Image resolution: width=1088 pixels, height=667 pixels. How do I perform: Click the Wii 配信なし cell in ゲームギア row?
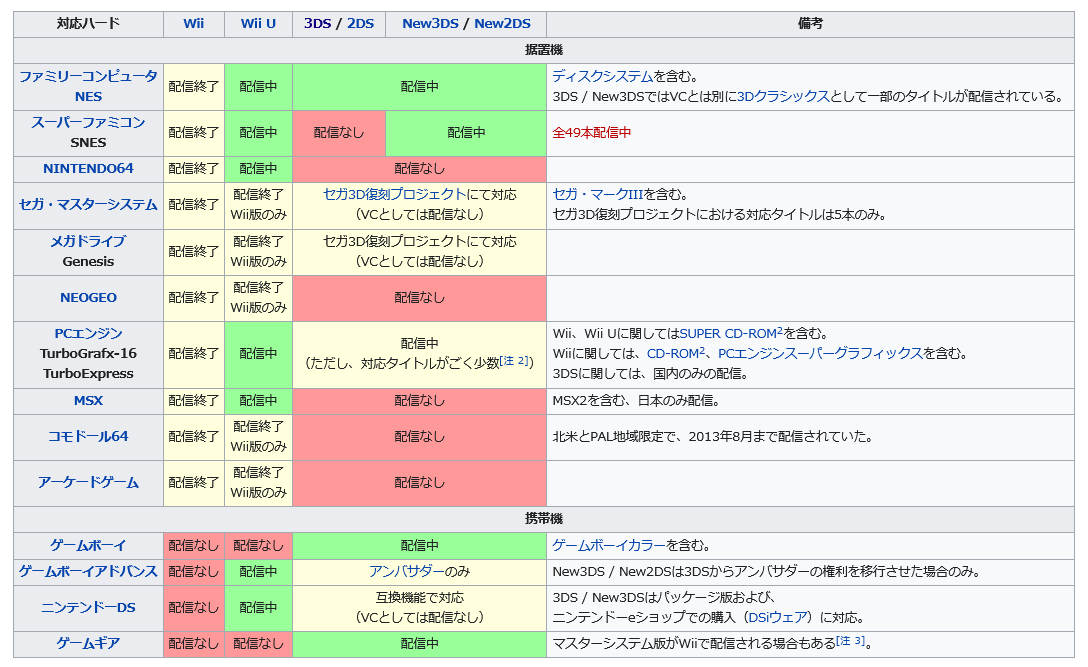[x=194, y=643]
